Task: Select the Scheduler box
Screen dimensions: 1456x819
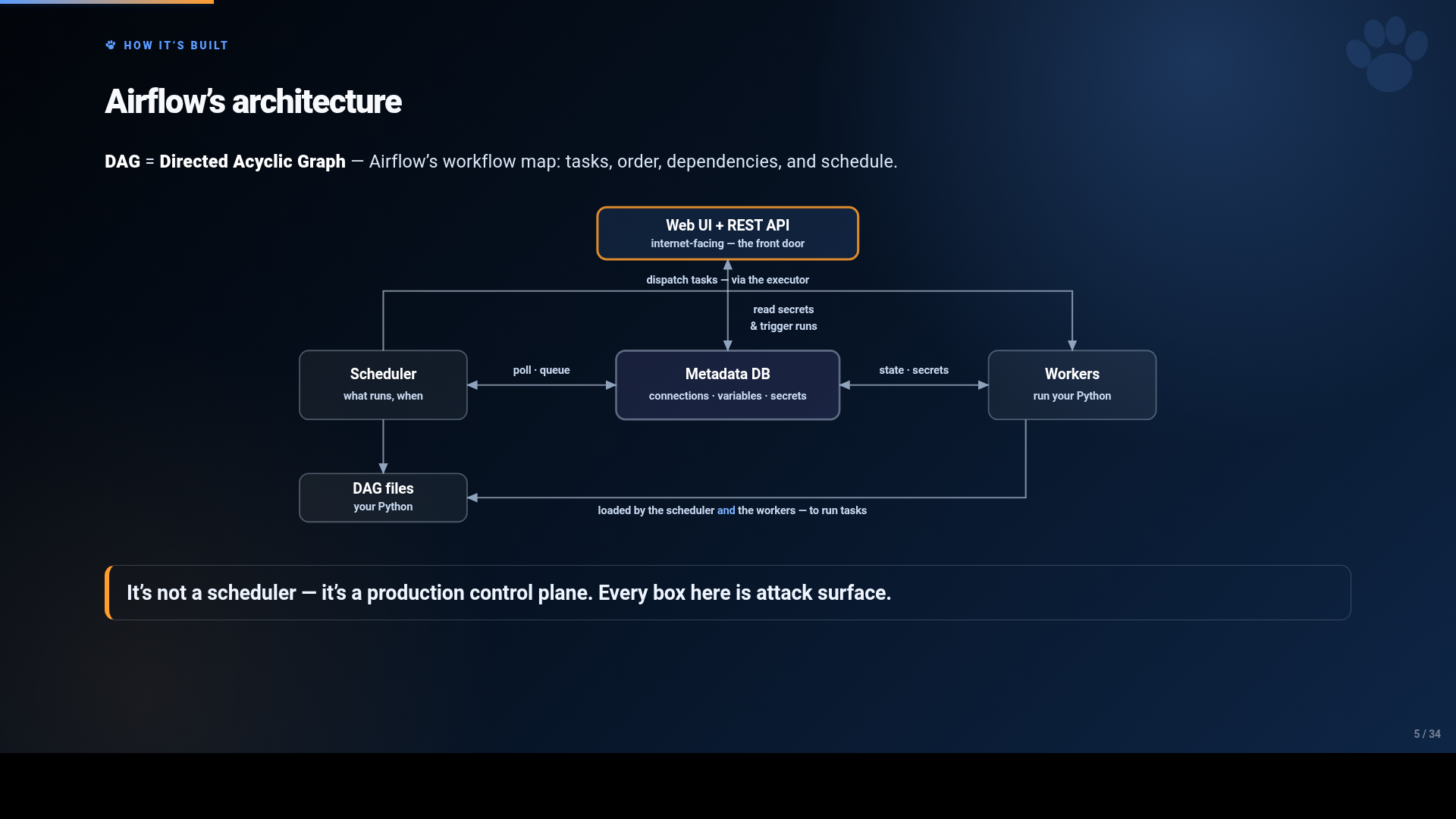Action: pyautogui.click(x=383, y=384)
